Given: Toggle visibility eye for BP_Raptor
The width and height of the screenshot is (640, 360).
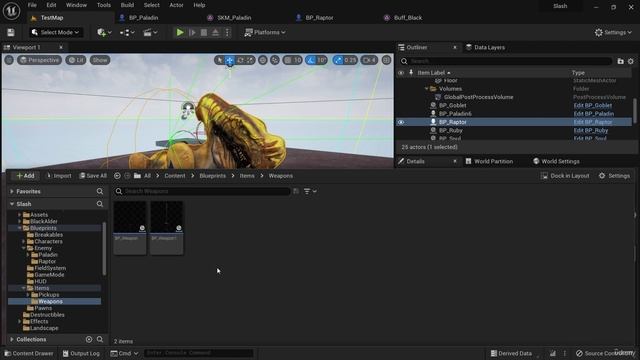Looking at the screenshot, I should [x=401, y=122].
